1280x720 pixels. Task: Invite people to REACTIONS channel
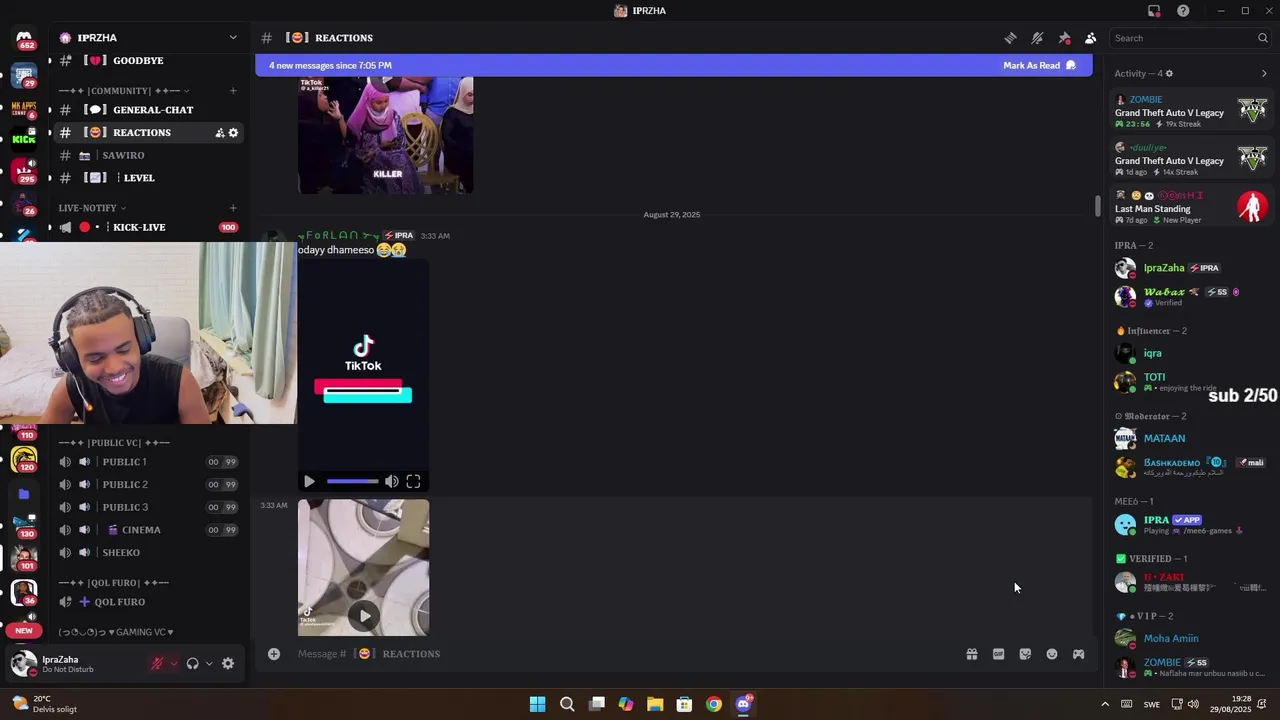(219, 133)
